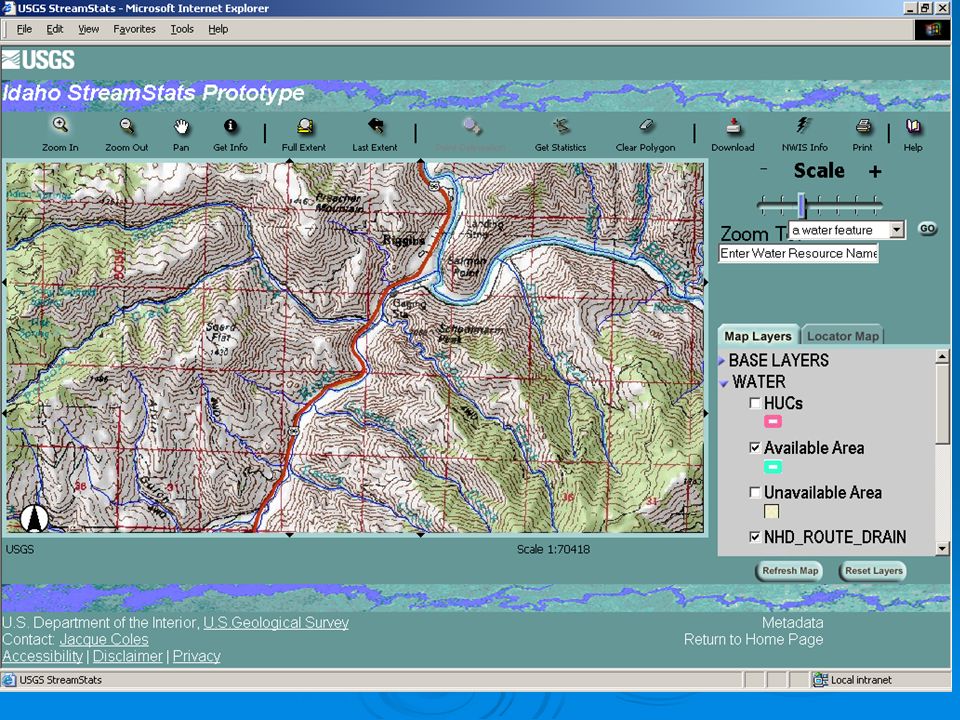Check the Unavailable Area layer
The width and height of the screenshot is (960, 720).
tap(755, 492)
